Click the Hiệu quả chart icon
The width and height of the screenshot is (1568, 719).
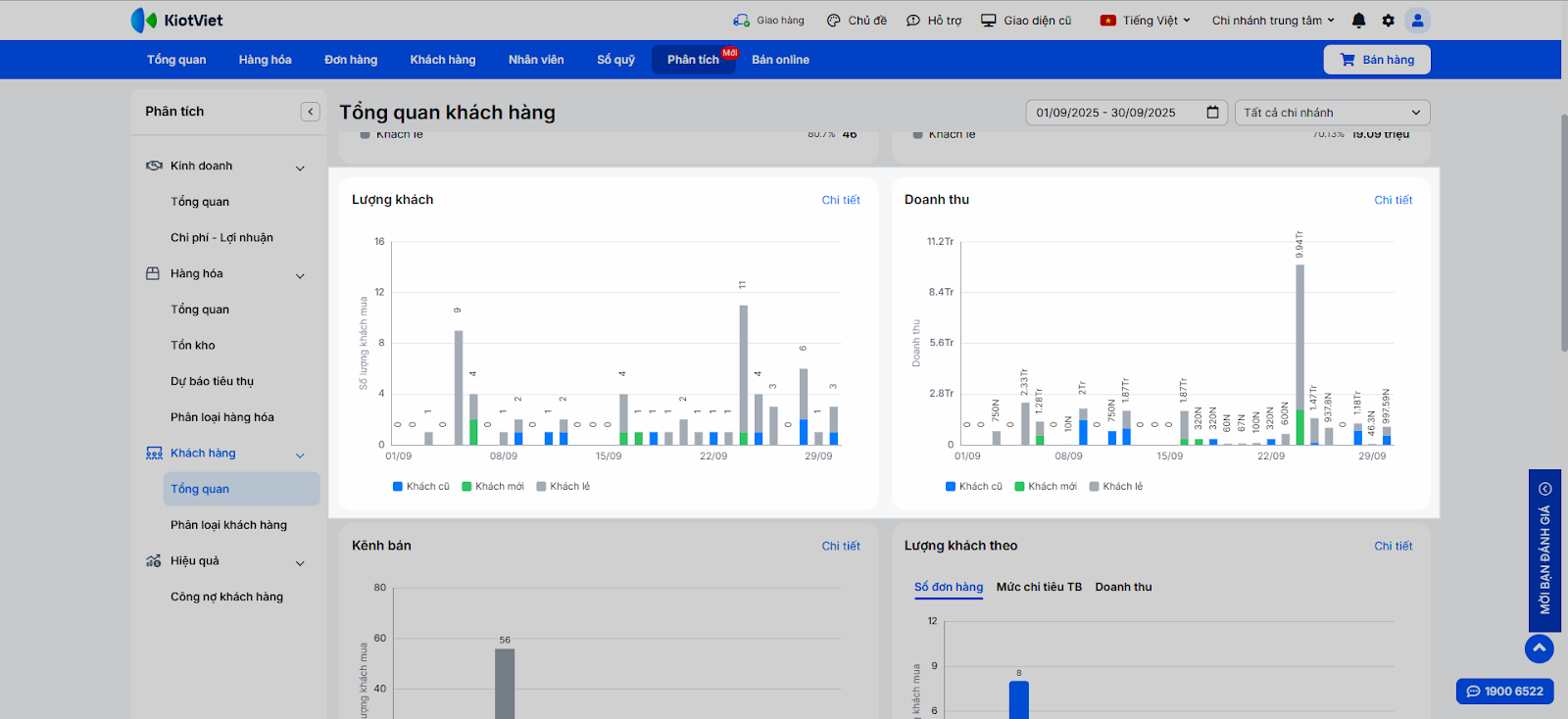tap(153, 560)
